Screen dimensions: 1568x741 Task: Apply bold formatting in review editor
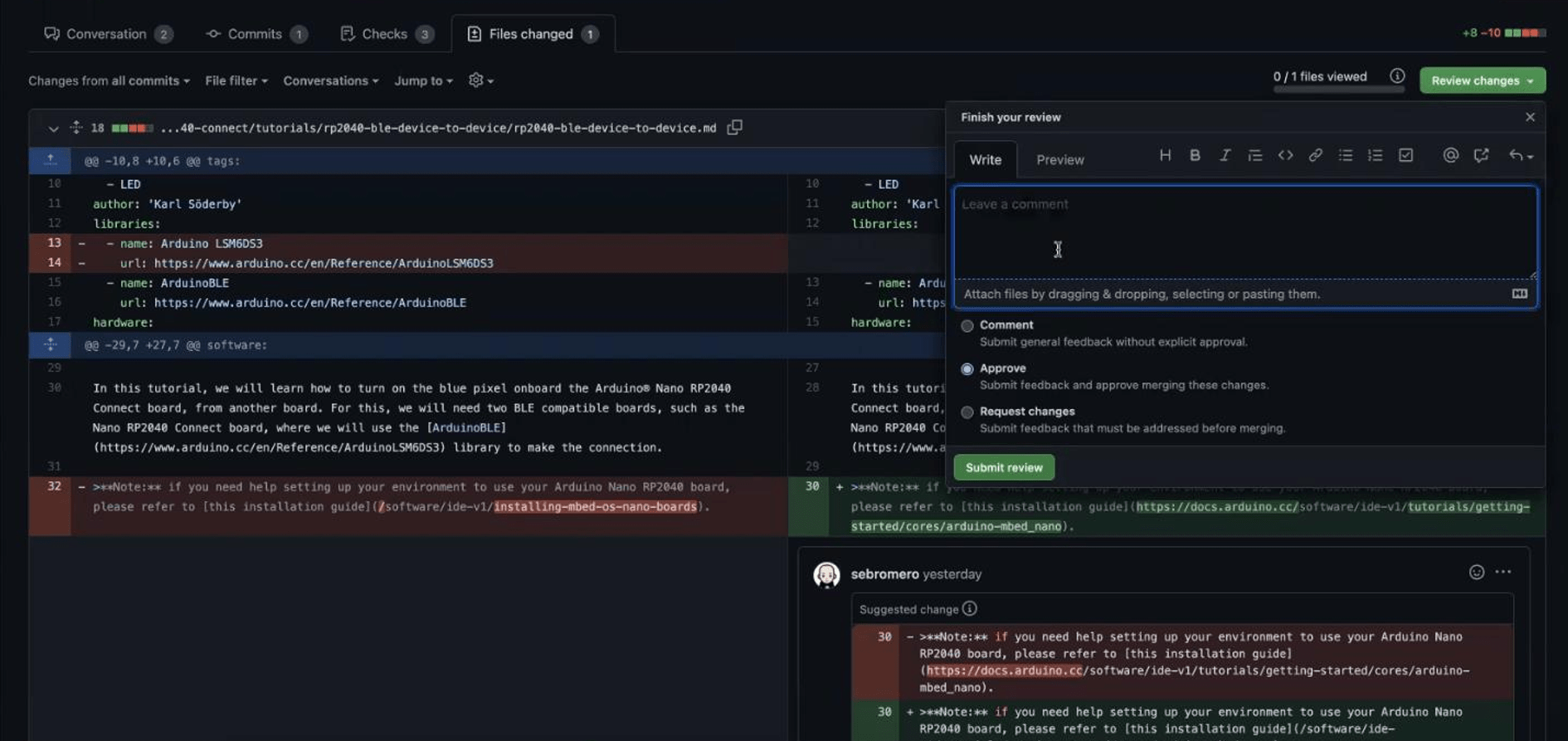coord(1195,155)
